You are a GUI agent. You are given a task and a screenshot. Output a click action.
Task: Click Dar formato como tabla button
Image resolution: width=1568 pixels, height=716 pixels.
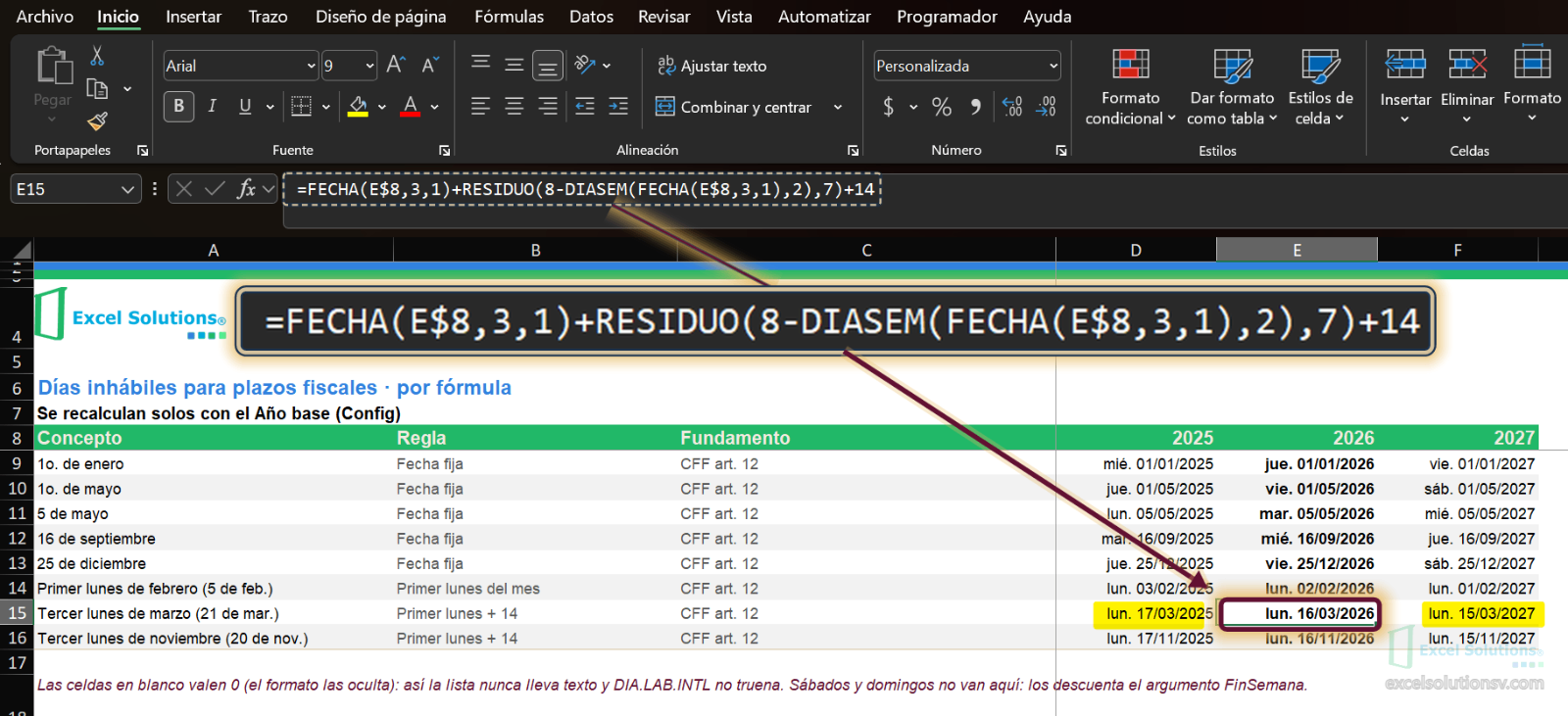point(1232,86)
